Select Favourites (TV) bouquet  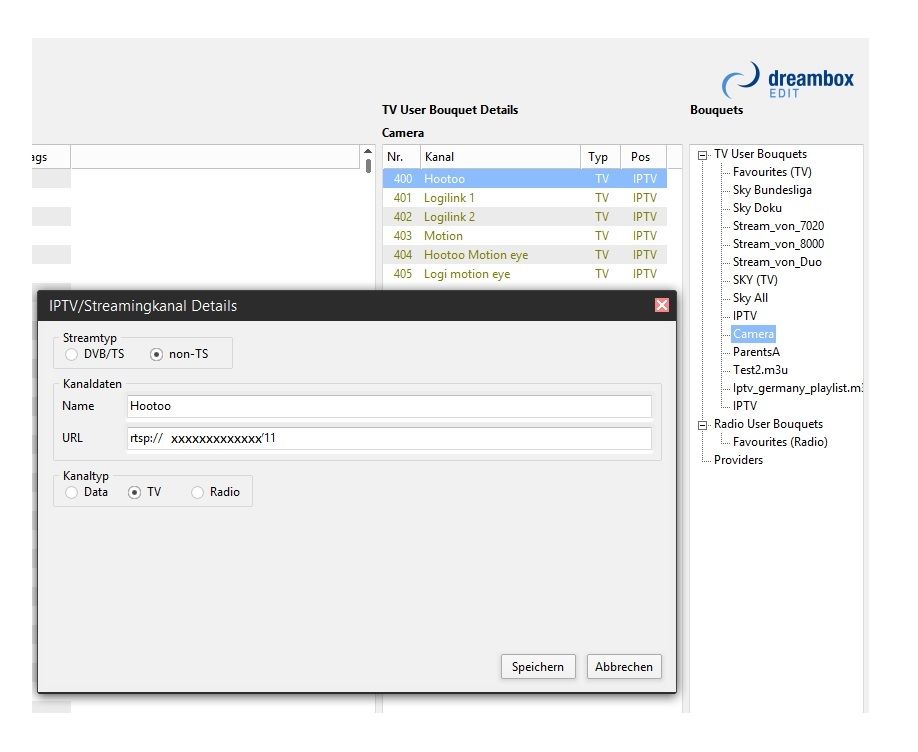[772, 172]
